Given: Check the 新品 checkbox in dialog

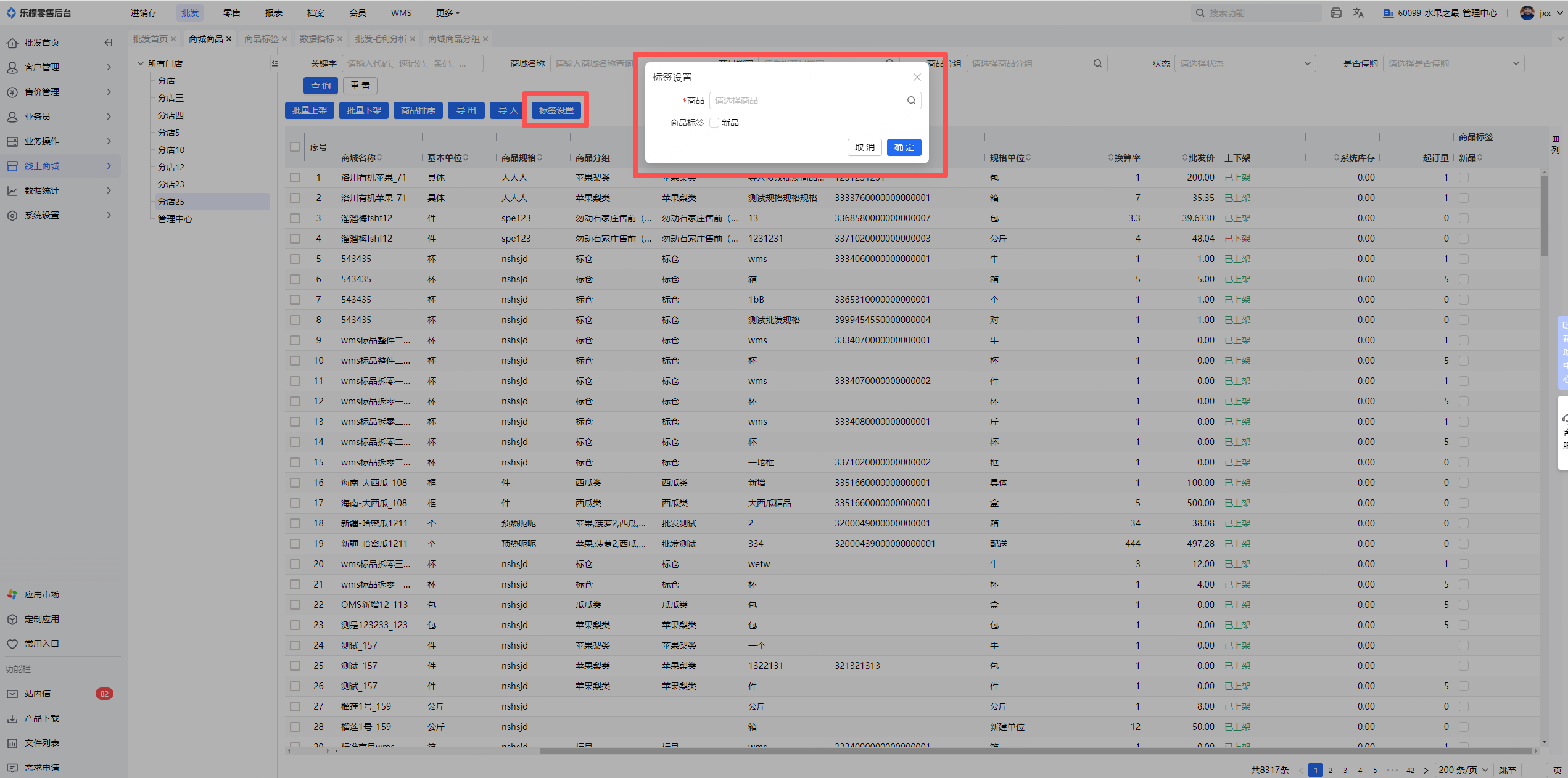Looking at the screenshot, I should click(714, 123).
